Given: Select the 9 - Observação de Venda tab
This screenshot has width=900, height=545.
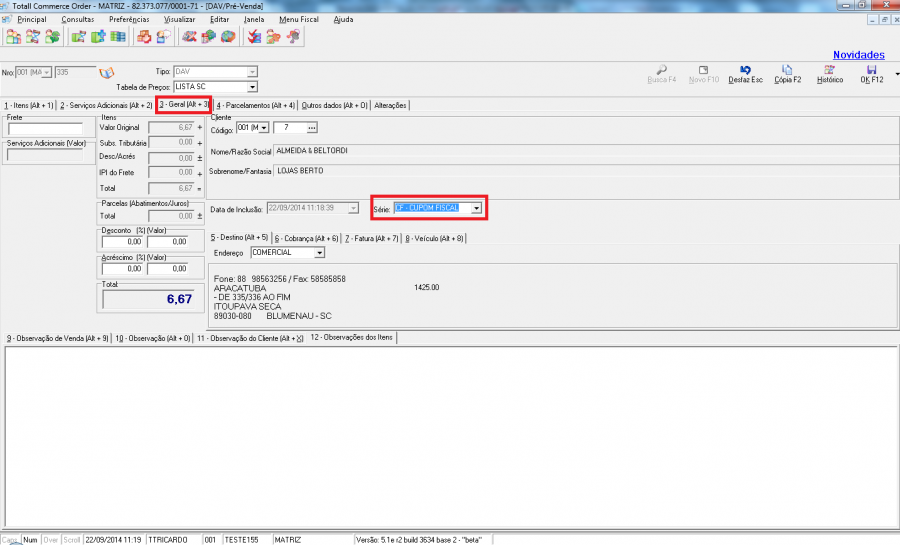Looking at the screenshot, I should (55, 338).
